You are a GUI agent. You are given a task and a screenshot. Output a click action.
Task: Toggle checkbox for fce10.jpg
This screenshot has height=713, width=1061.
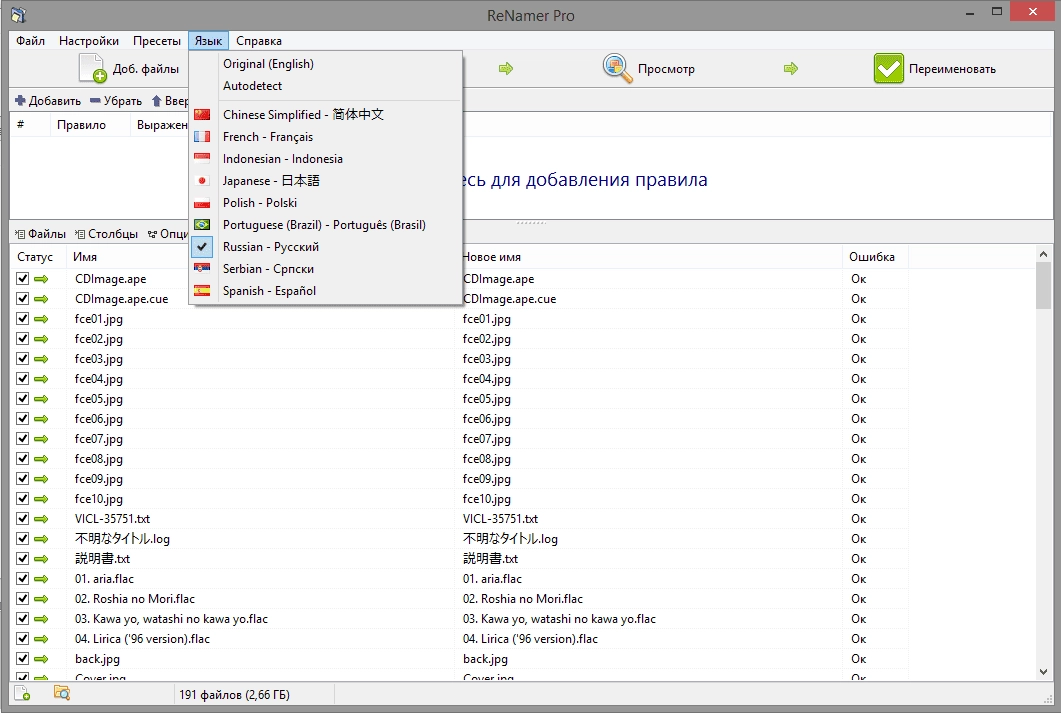tap(22, 499)
